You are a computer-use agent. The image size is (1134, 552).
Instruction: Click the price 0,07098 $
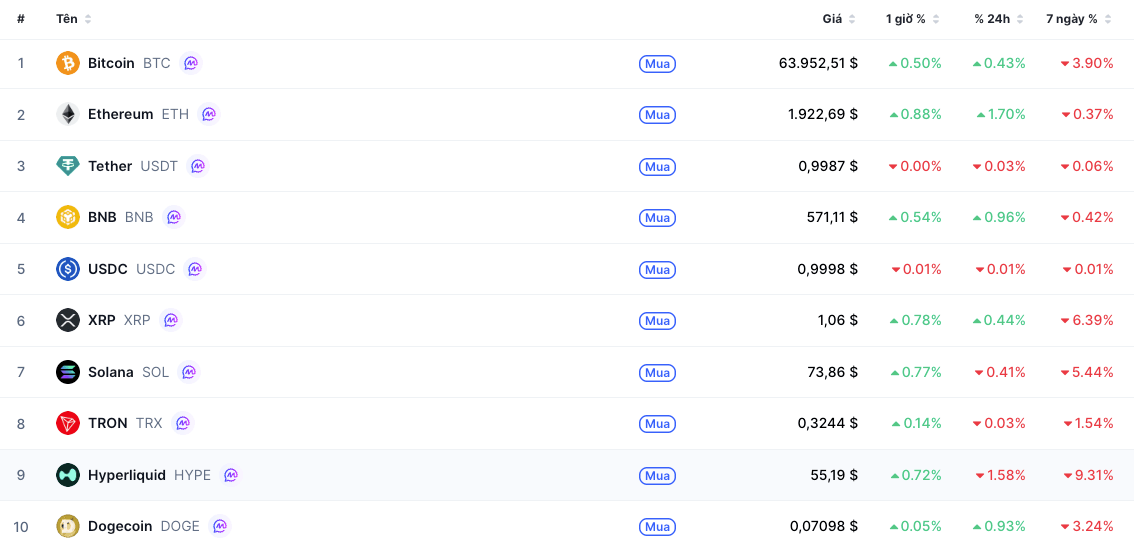point(824,526)
